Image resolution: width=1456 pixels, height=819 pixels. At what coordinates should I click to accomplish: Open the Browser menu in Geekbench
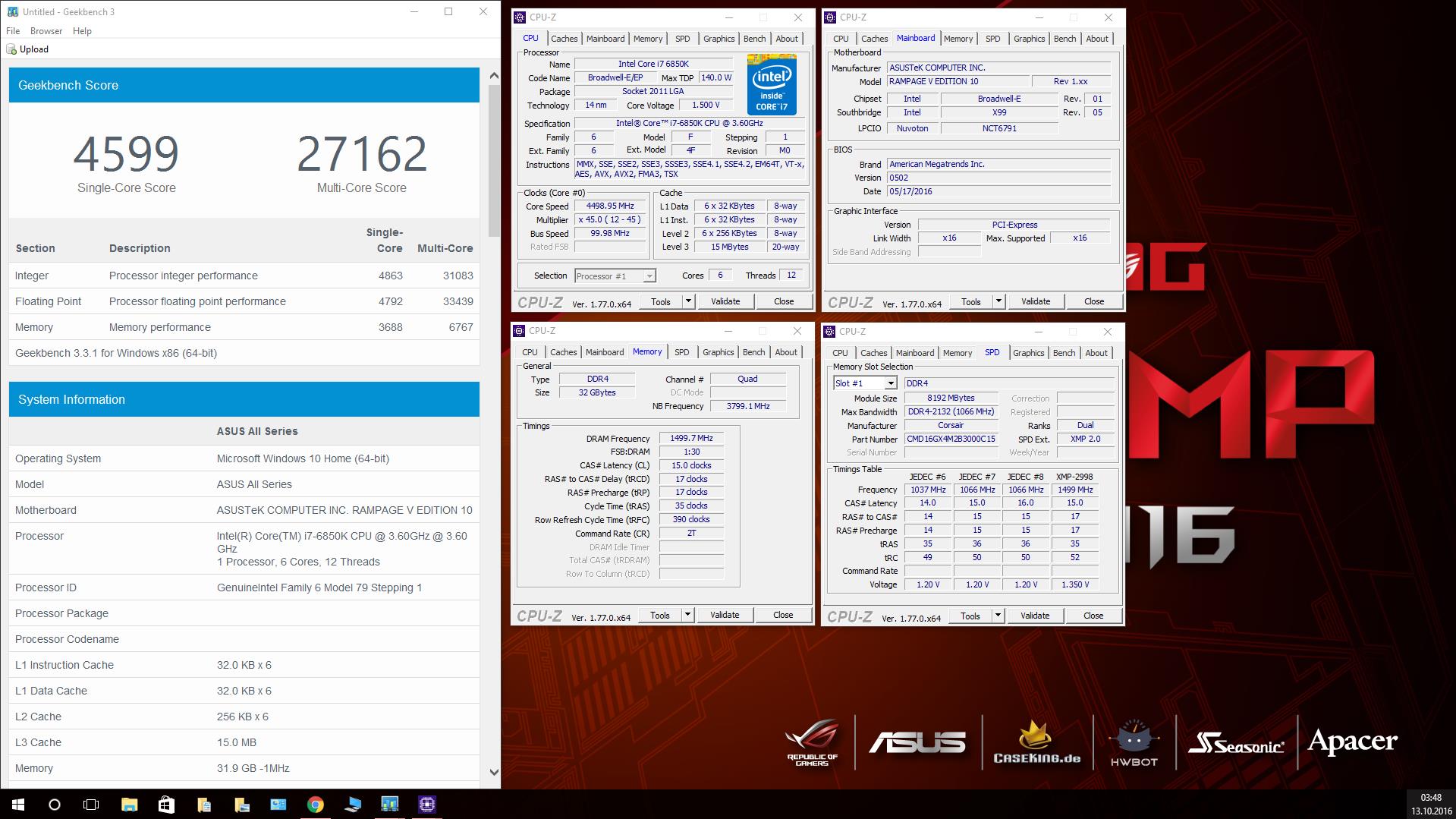[46, 31]
